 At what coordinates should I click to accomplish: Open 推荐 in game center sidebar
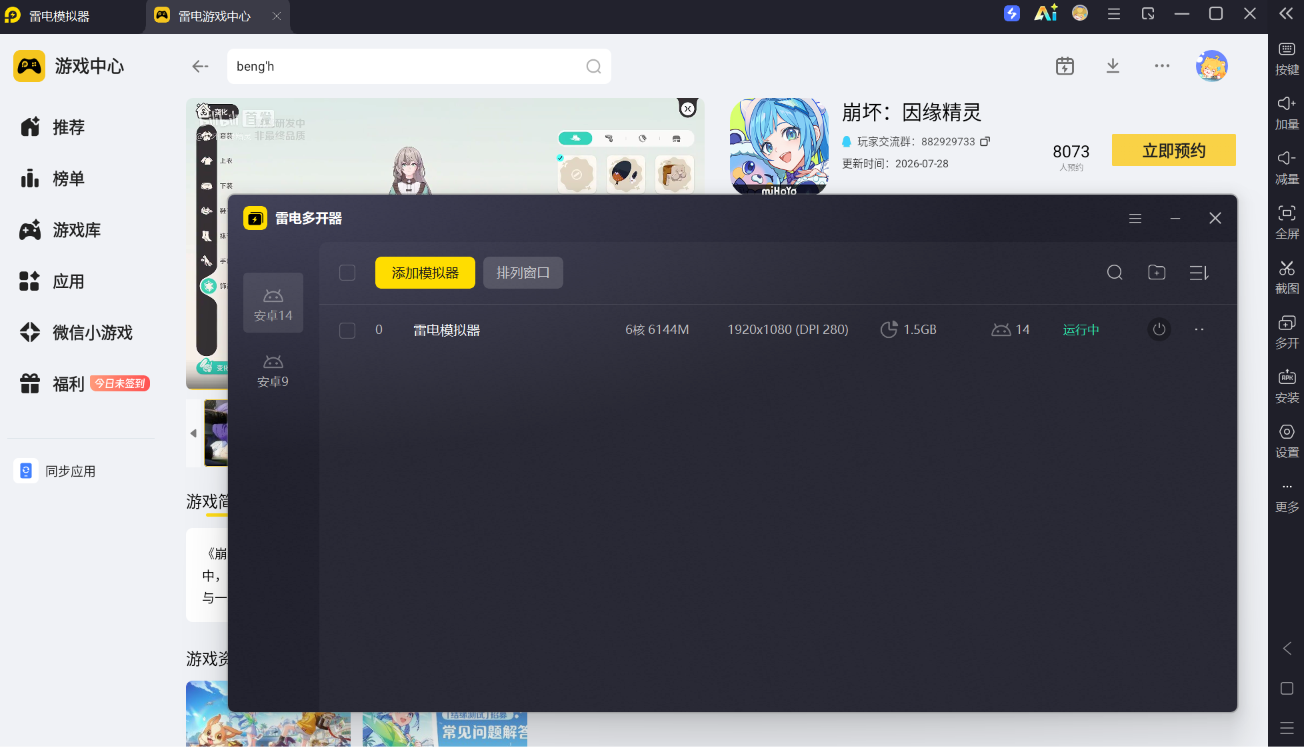pyautogui.click(x=52, y=127)
